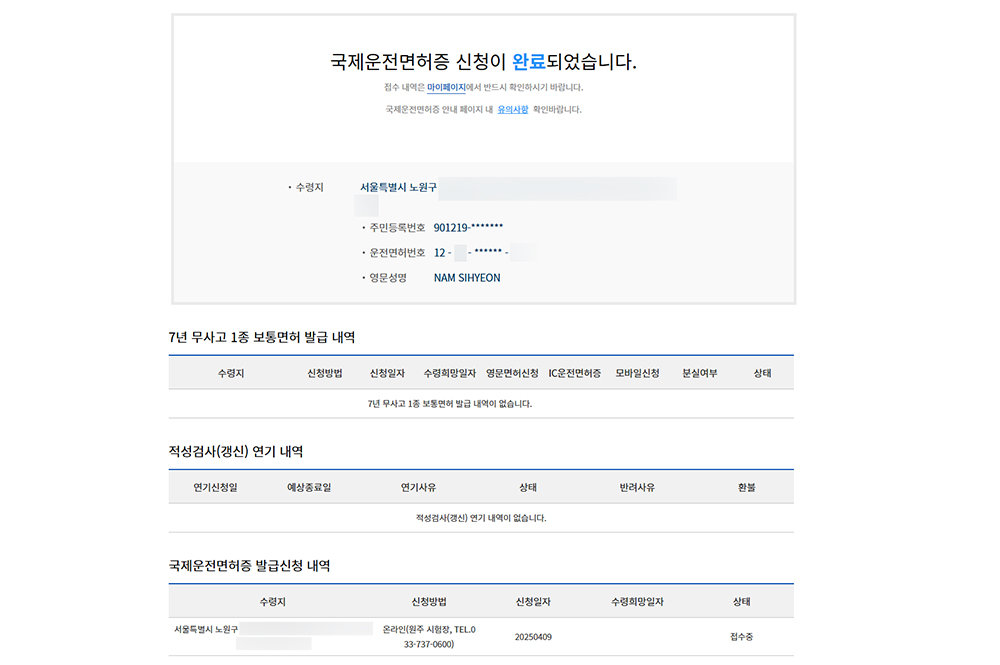Viewport: 1000px width, 665px height.
Task: Open the 마이페이지 link
Action: pos(445,88)
